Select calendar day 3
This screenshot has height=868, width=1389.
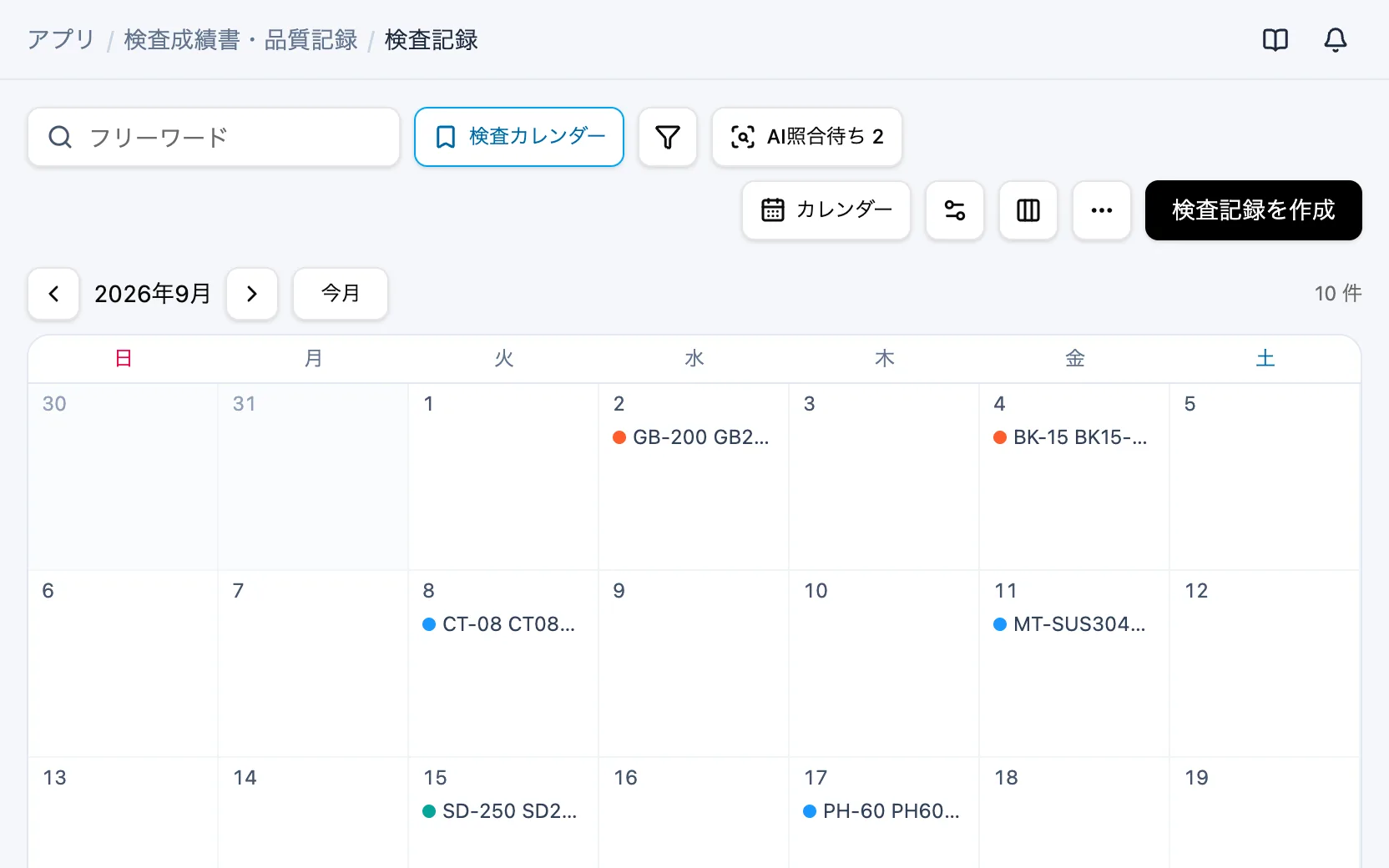point(884,477)
